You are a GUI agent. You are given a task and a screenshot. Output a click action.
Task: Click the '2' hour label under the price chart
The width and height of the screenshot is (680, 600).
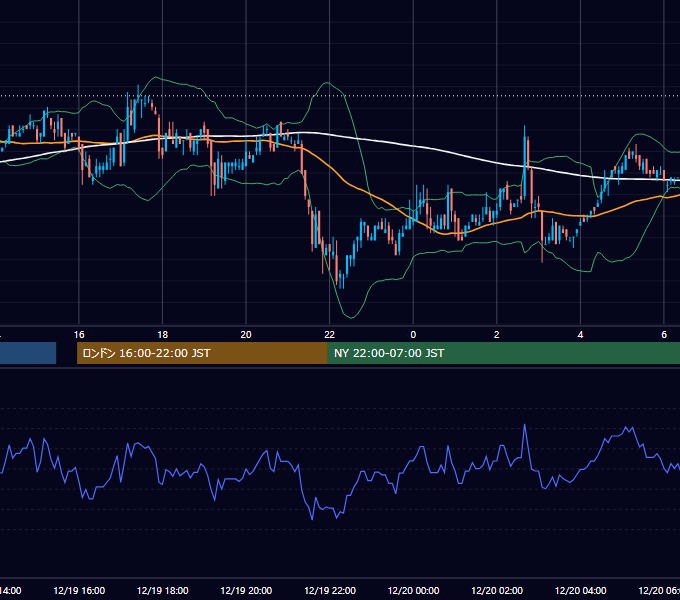click(497, 335)
